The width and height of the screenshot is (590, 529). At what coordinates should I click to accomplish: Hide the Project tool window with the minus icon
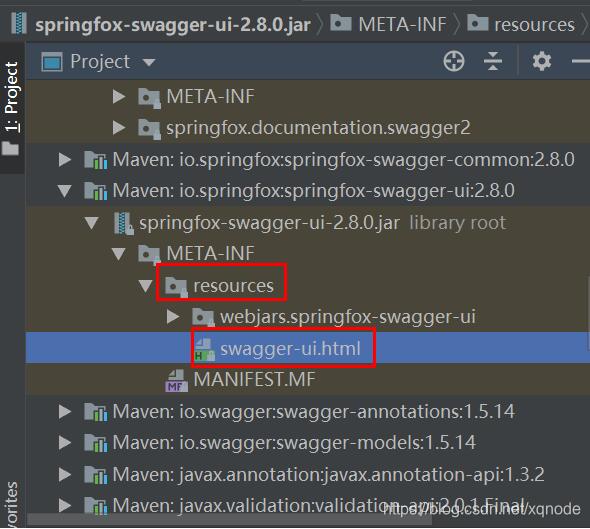tap(581, 61)
